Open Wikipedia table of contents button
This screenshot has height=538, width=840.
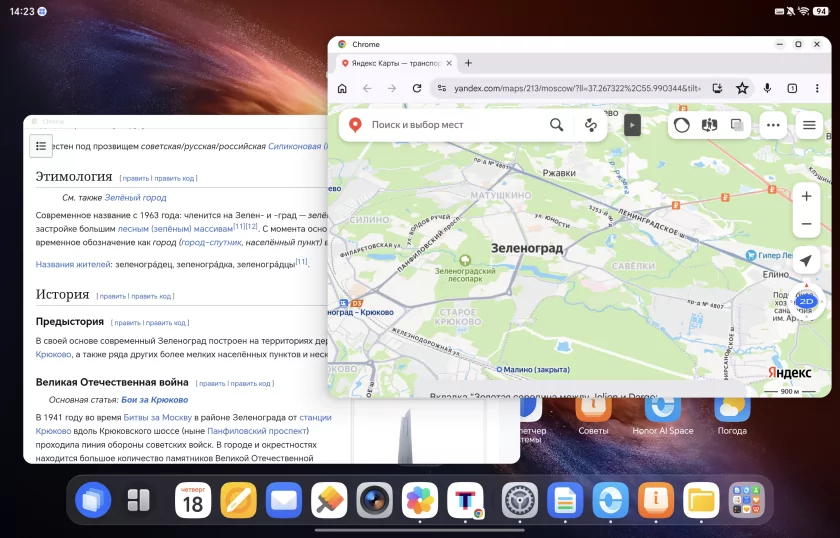(41, 146)
